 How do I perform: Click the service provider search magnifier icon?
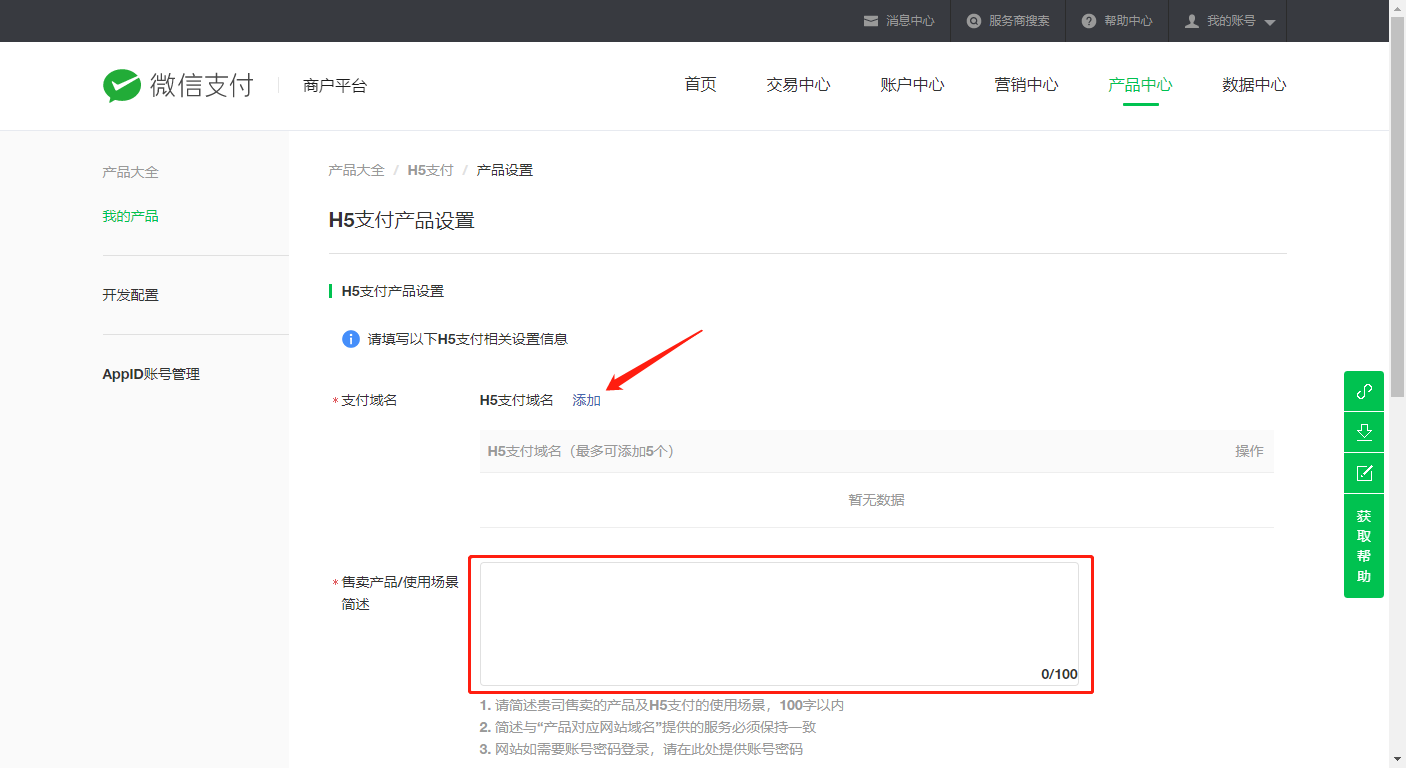click(974, 21)
